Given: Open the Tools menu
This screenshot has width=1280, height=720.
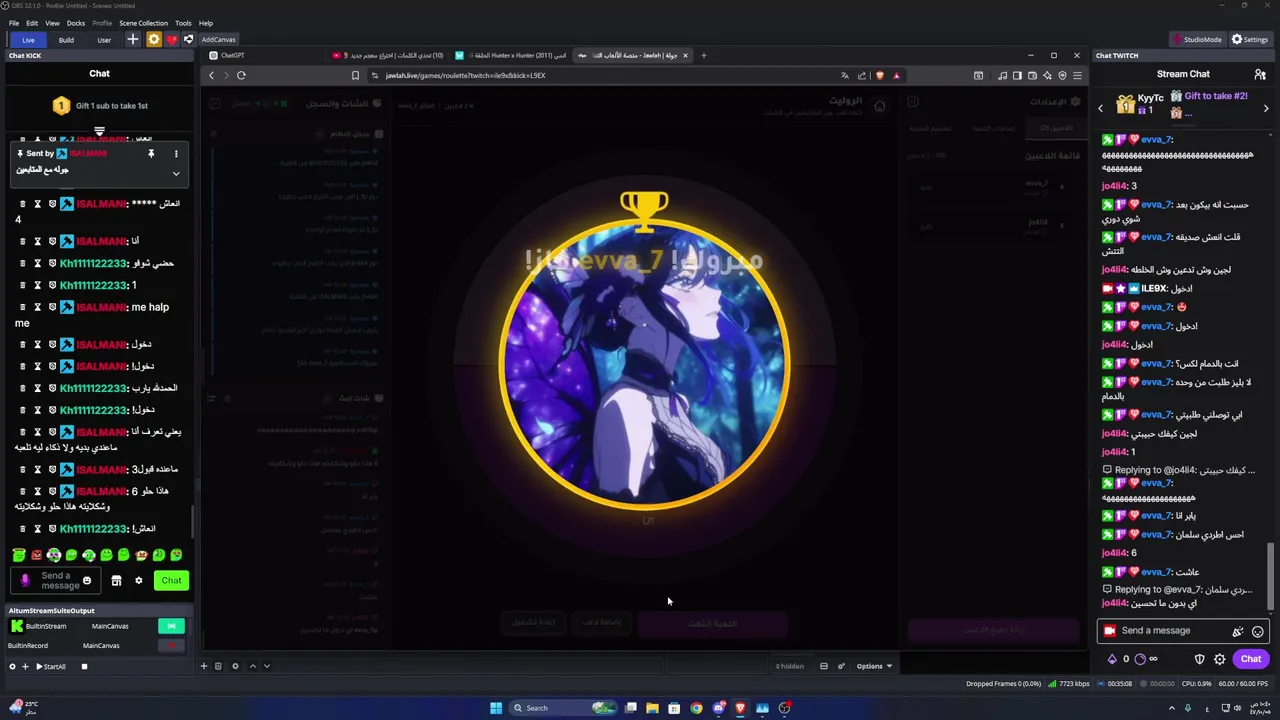Looking at the screenshot, I should click(183, 23).
